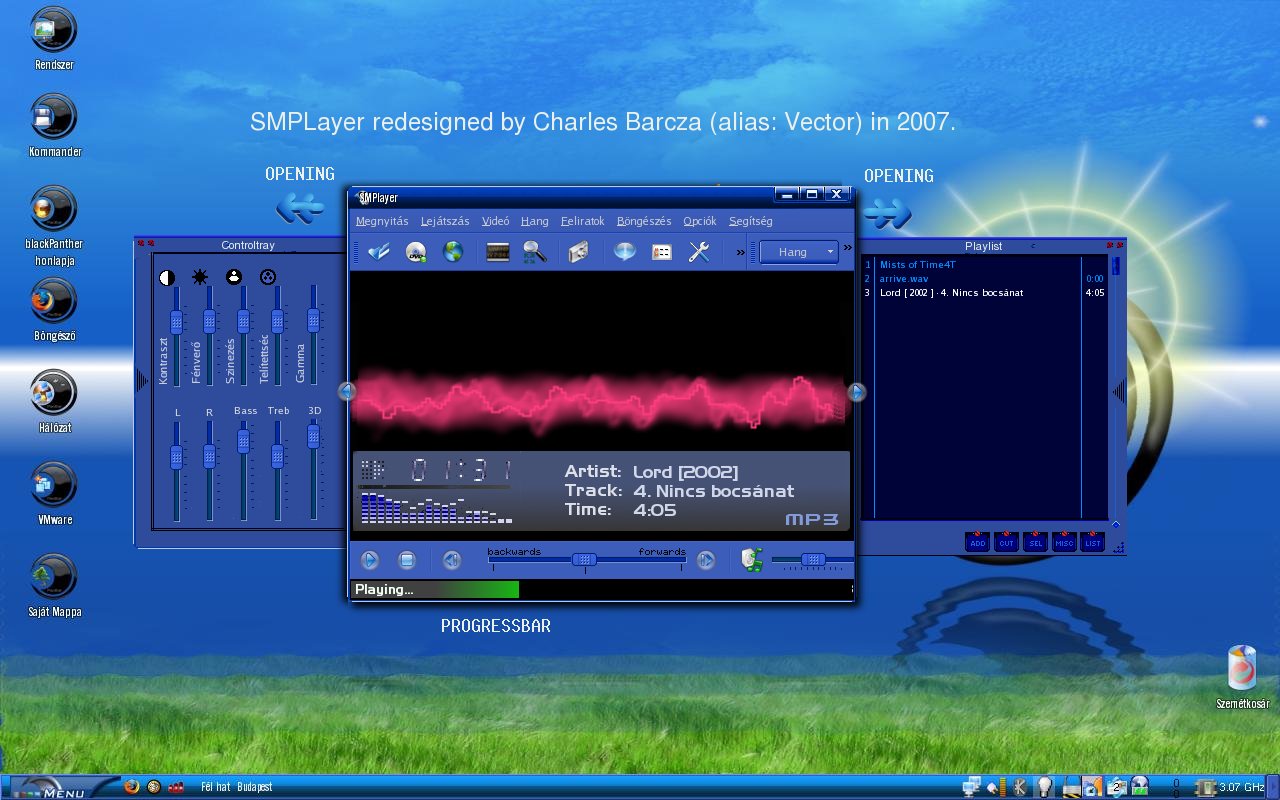This screenshot has height=800, width=1280.
Task: Take a screenshot with the camera icon
Action: point(578,252)
